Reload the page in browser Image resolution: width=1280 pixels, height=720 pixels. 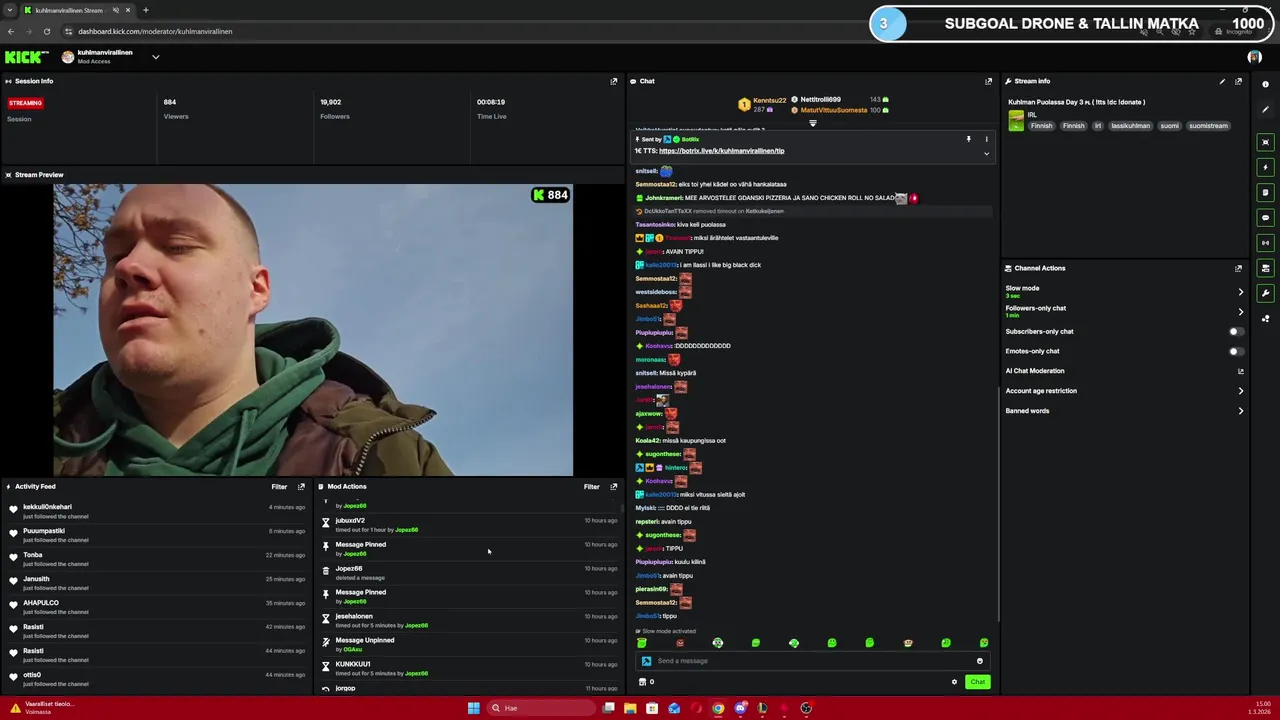coord(46,31)
